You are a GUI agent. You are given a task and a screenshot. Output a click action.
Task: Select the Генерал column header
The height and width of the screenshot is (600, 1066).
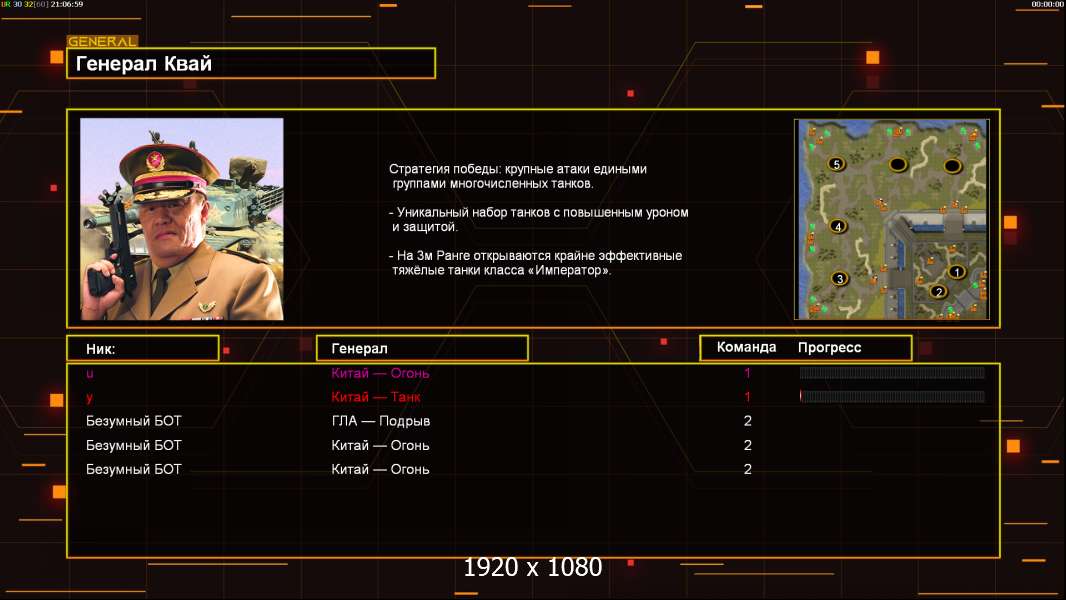click(x=422, y=349)
